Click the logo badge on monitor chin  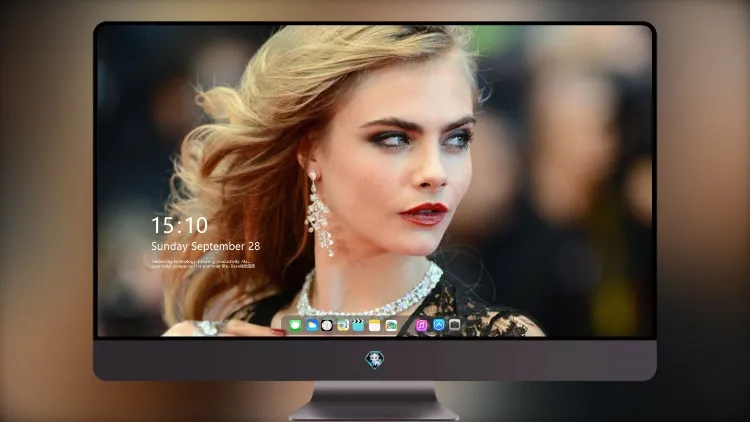(375, 360)
